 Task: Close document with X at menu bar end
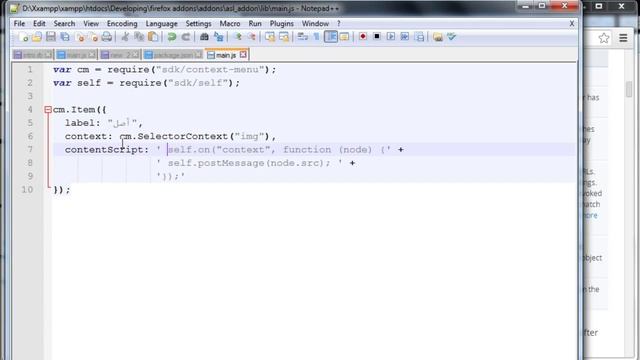(x=572, y=24)
